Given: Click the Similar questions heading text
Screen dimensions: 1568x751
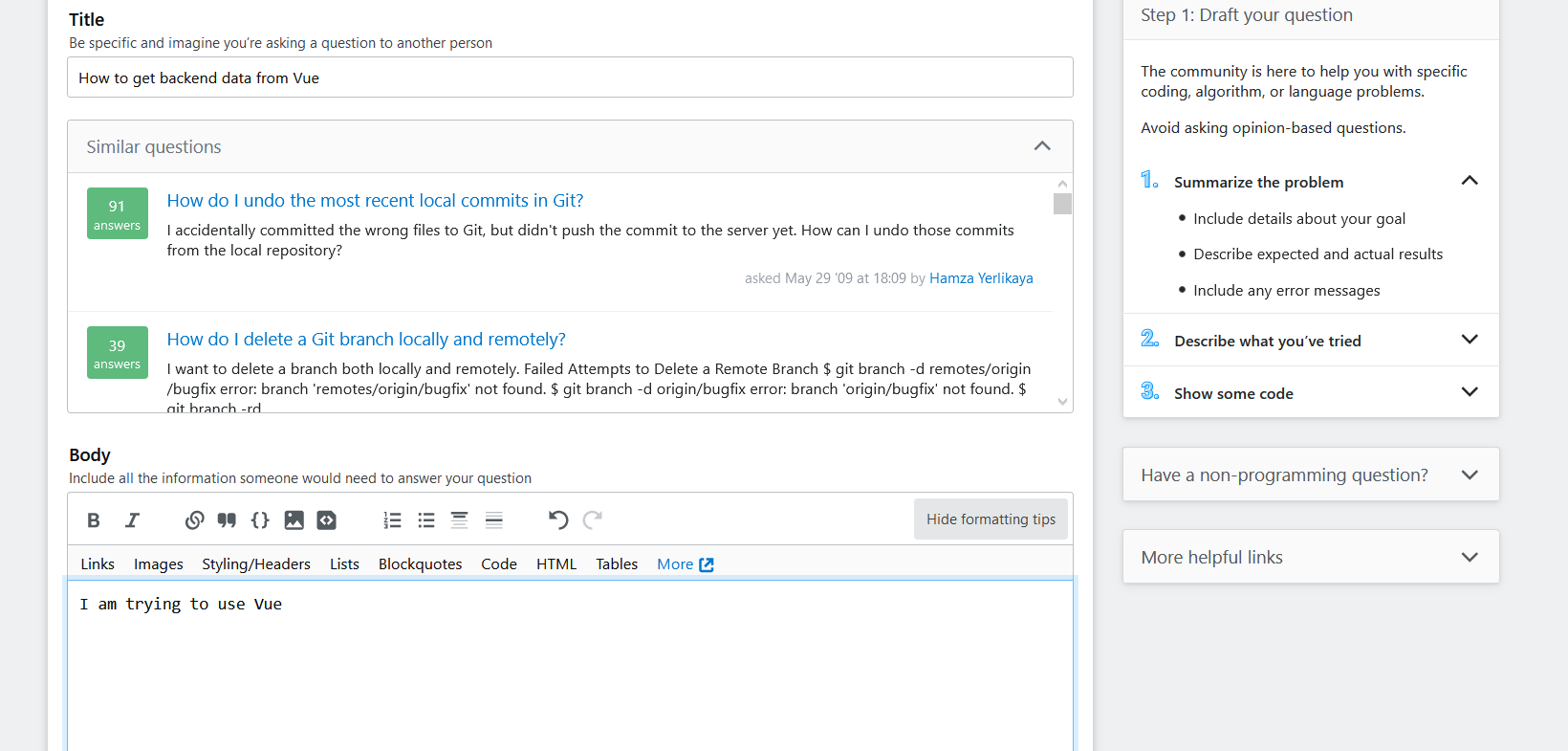Looking at the screenshot, I should point(154,147).
